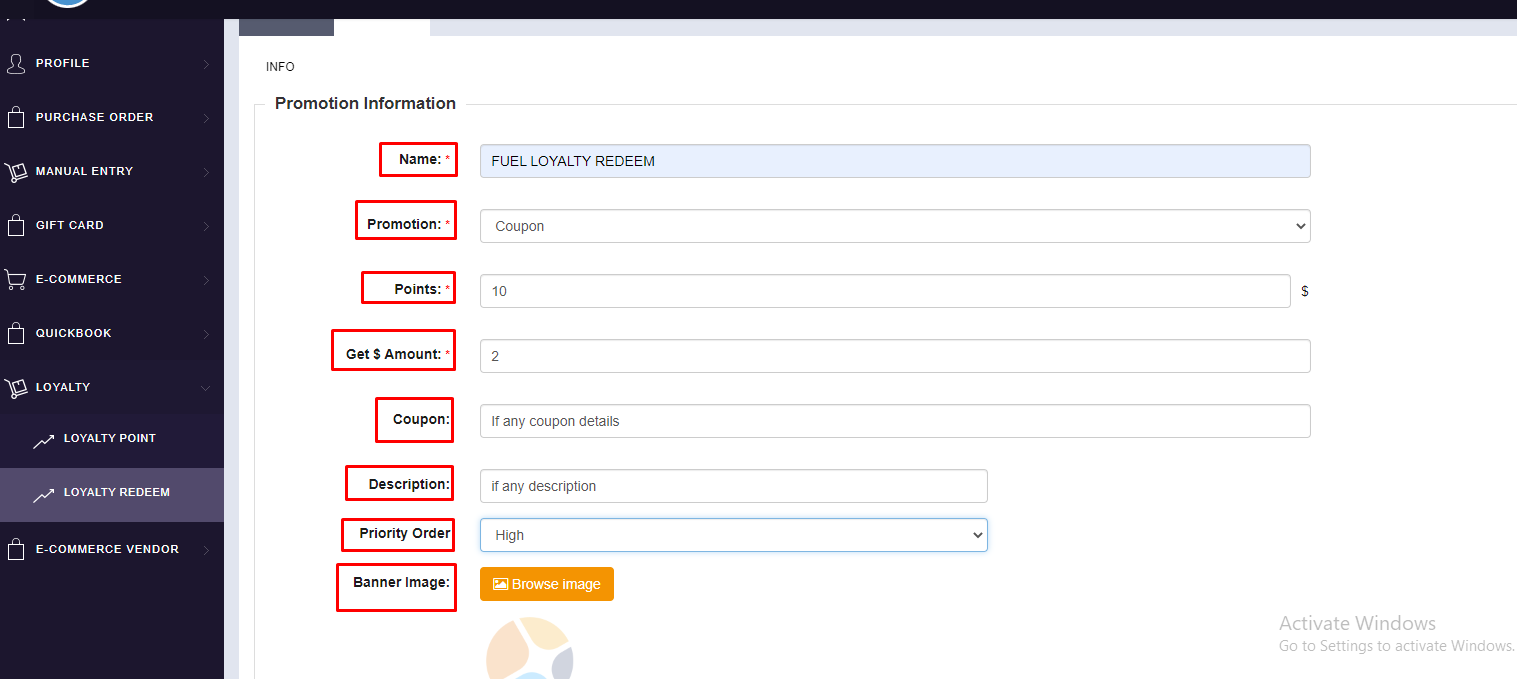Click the Get $ Amount input field

(894, 356)
